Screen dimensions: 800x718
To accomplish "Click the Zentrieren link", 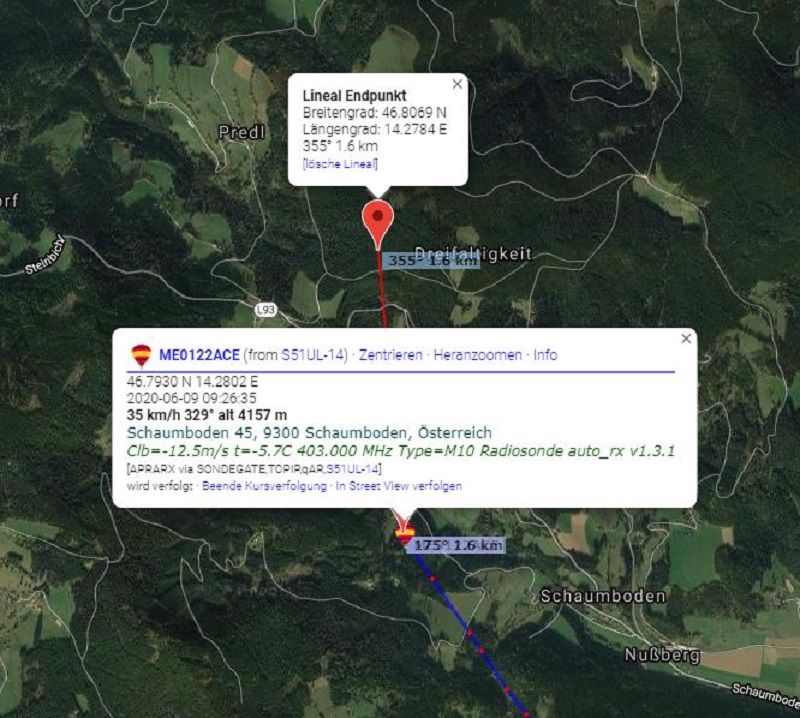I will click(390, 355).
